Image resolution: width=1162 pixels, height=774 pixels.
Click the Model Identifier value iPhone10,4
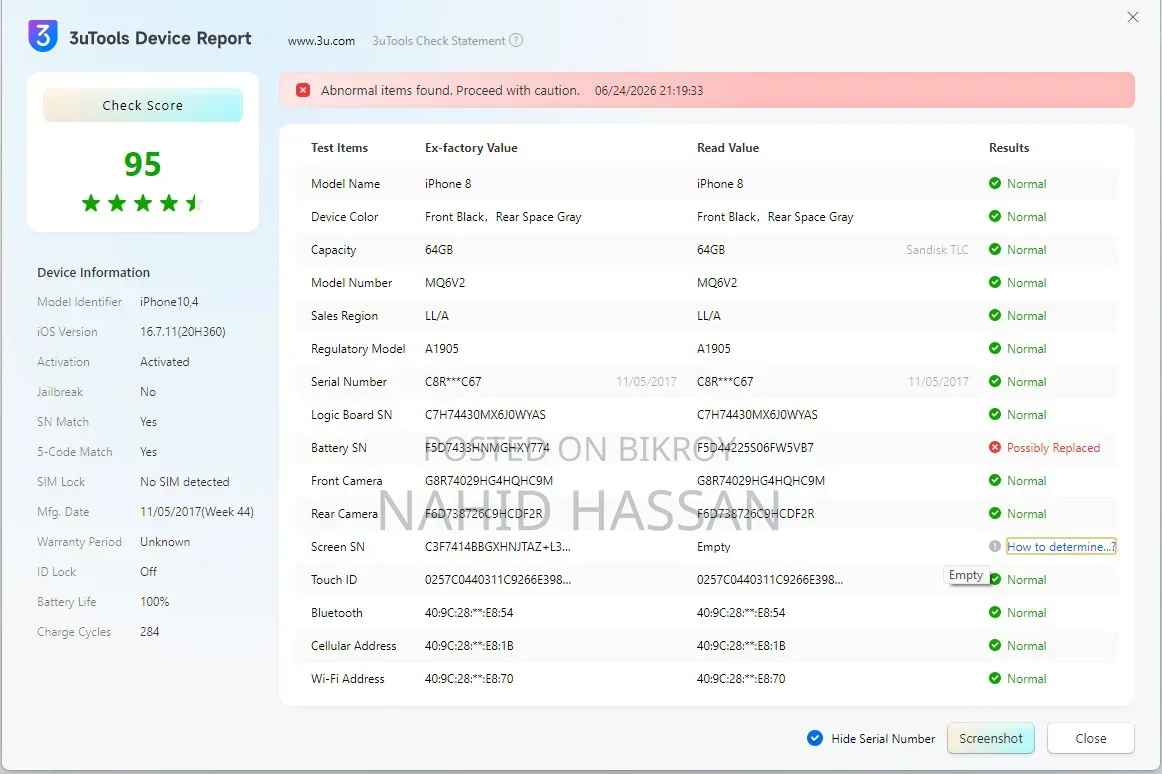[x=169, y=302]
